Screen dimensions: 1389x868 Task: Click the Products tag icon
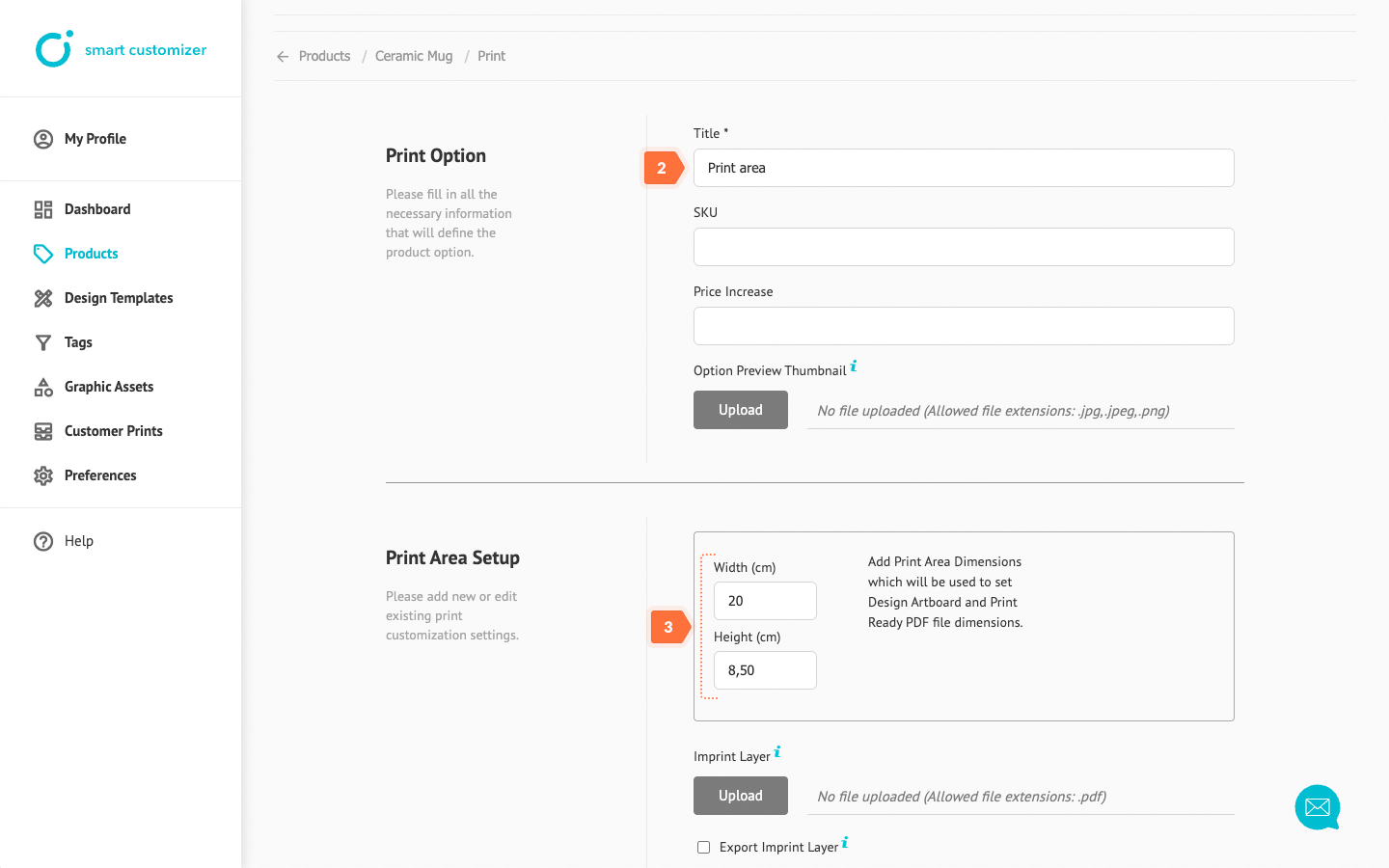pos(43,254)
